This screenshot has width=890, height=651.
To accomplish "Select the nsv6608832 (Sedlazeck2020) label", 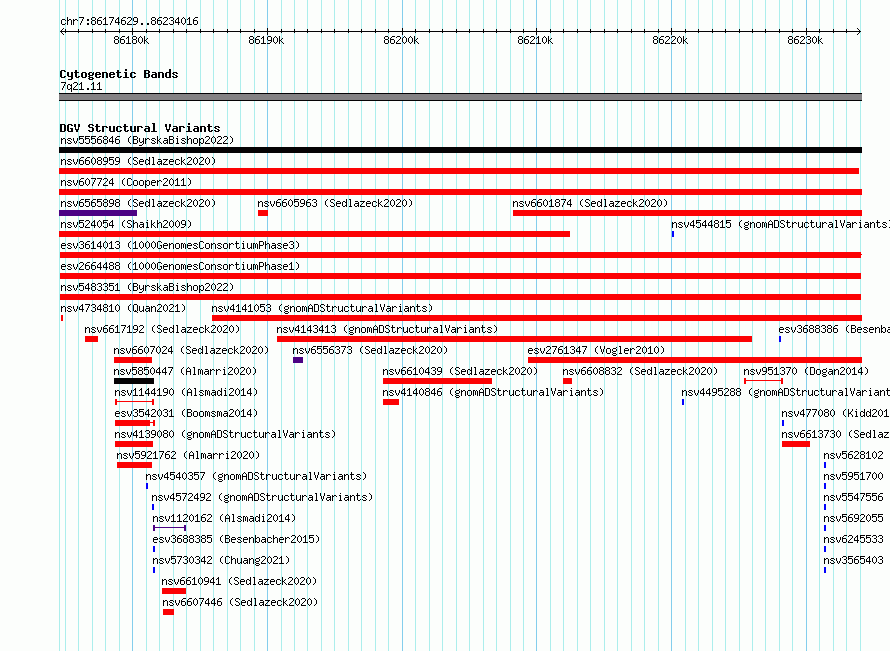I will 640,371.
